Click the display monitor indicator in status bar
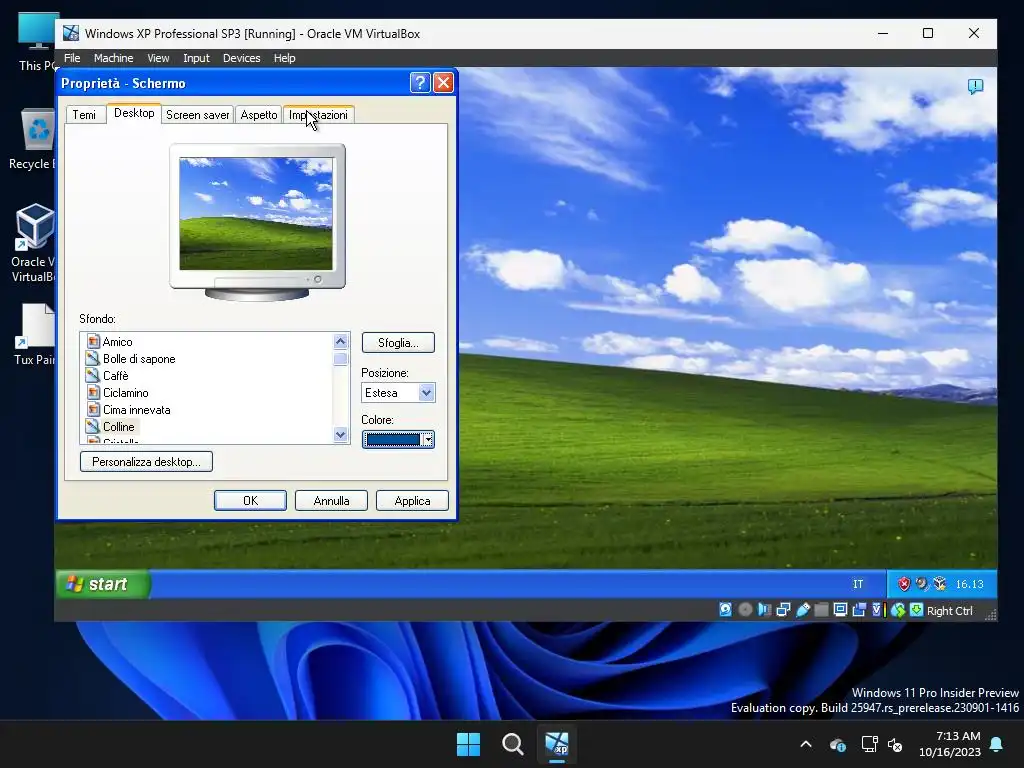1024x768 pixels. [x=840, y=610]
